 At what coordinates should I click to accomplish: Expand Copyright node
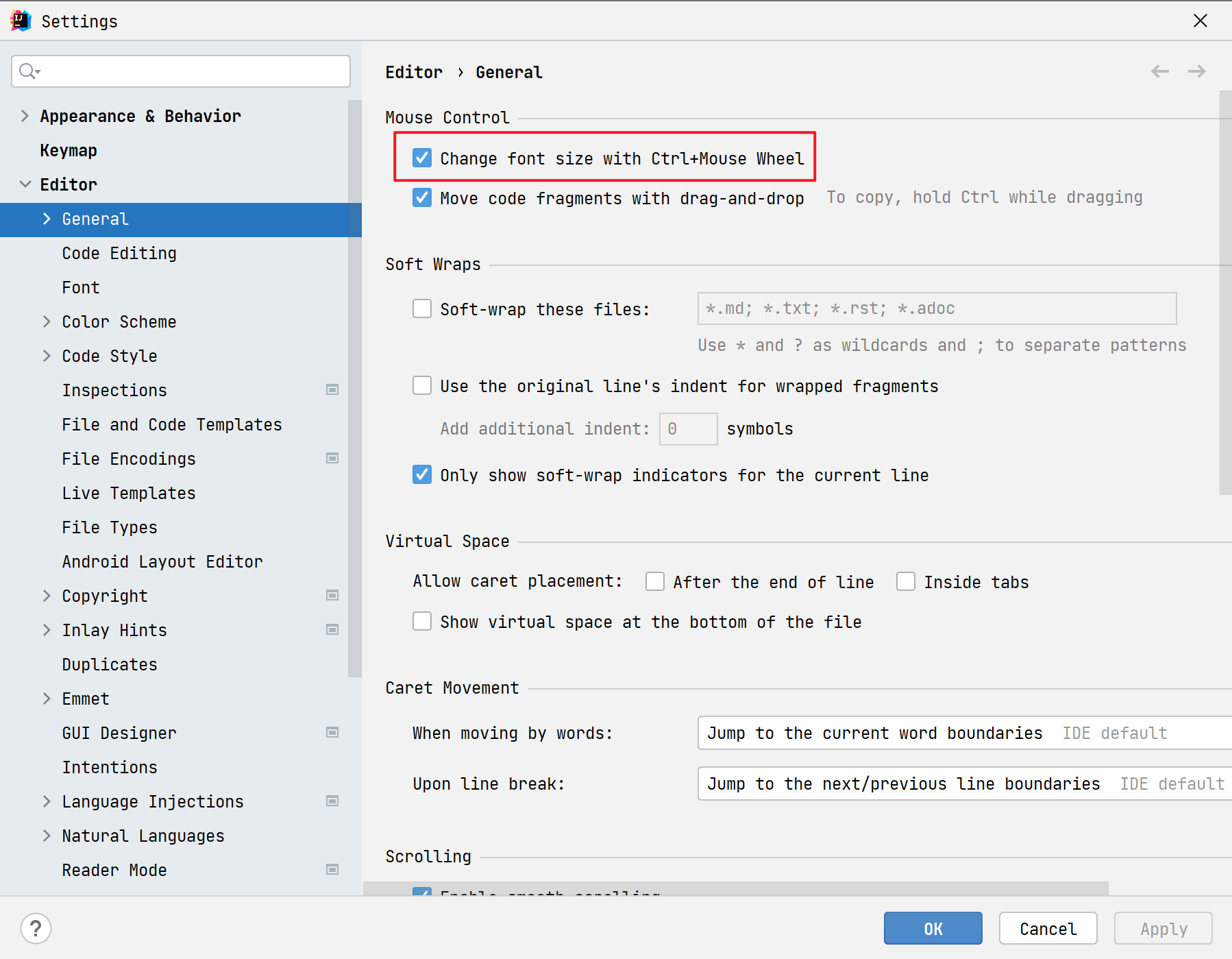pos(47,596)
